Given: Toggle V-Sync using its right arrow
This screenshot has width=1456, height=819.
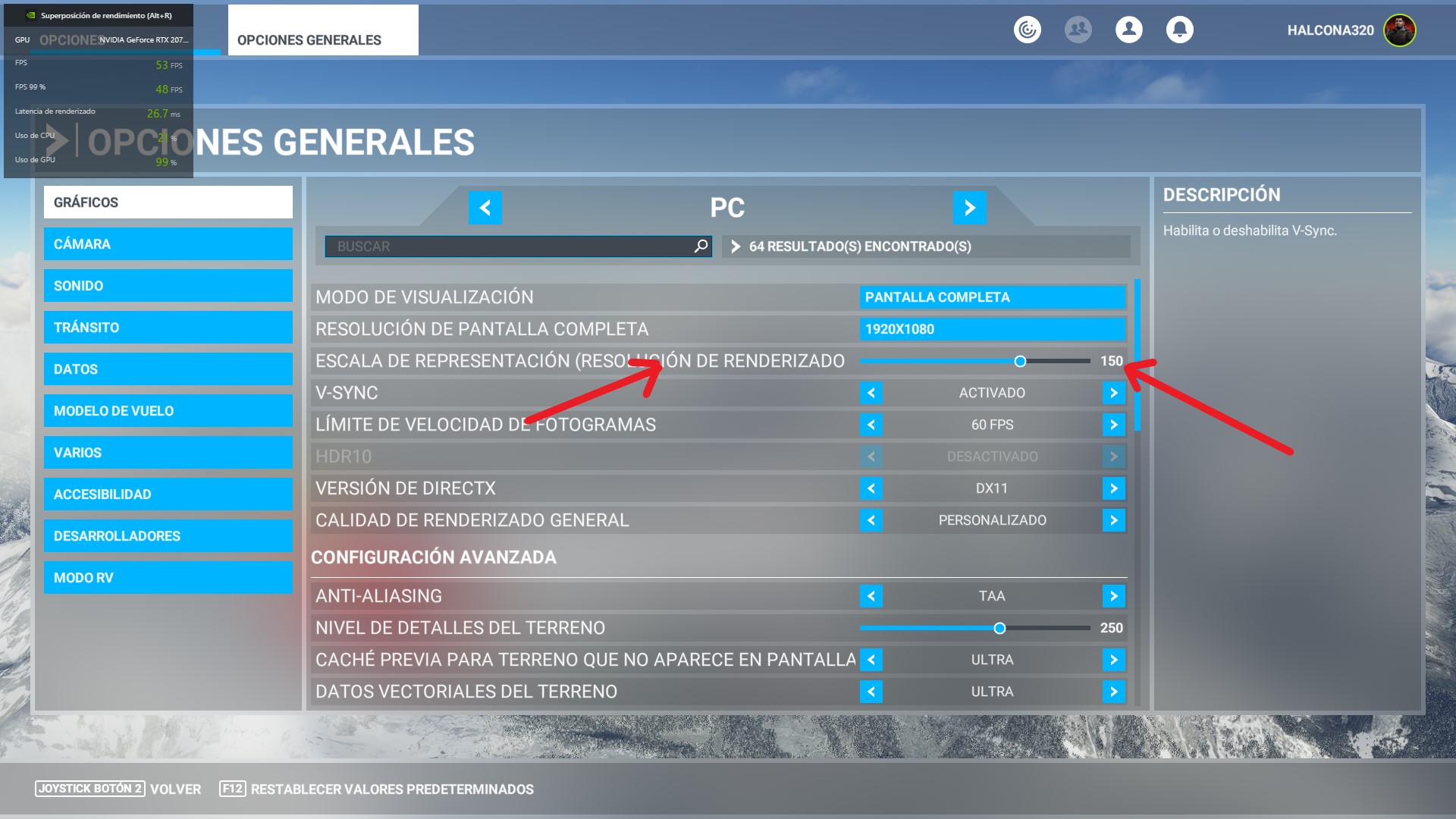Looking at the screenshot, I should 1113,393.
